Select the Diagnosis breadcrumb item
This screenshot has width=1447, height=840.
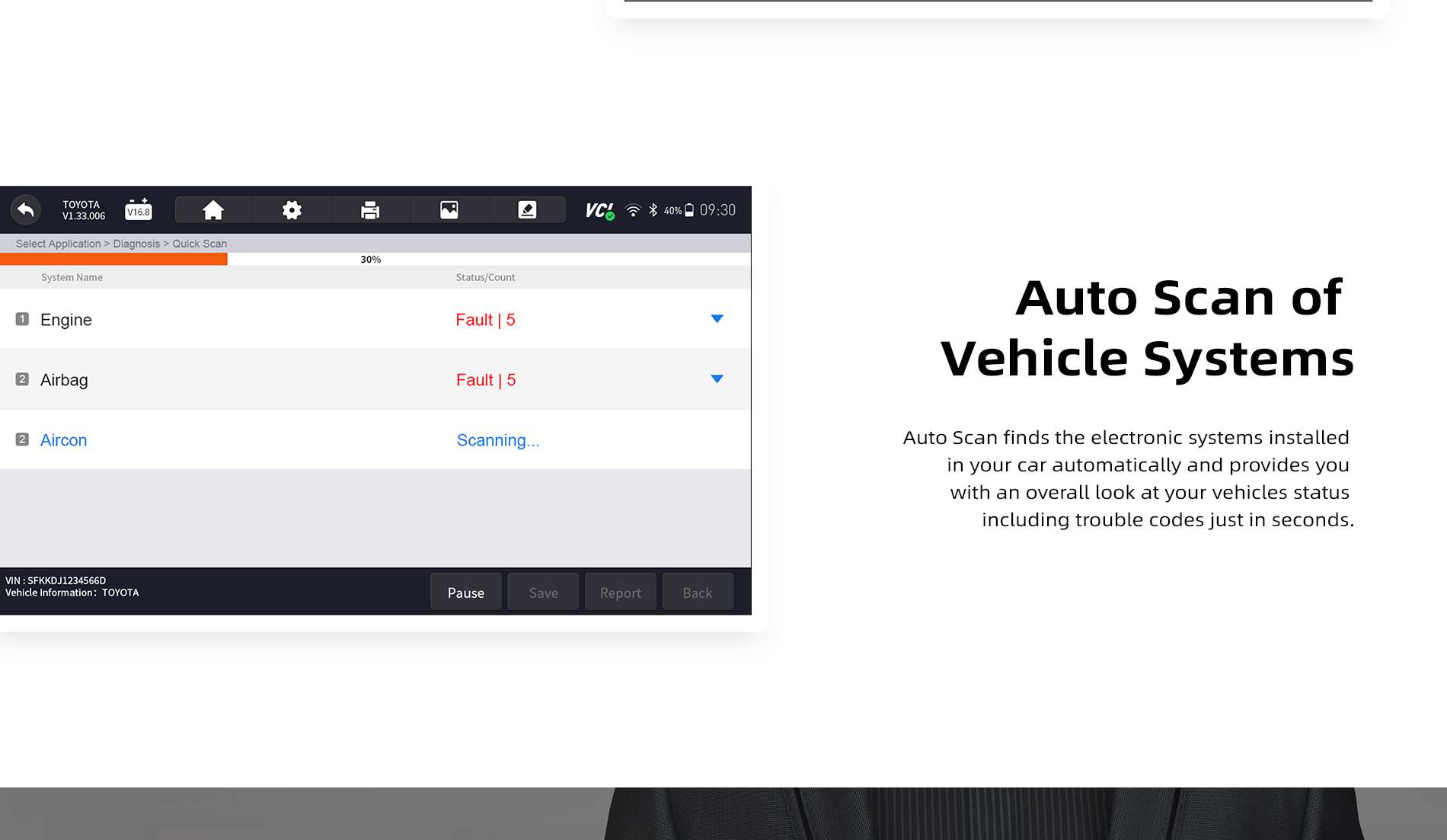136,244
